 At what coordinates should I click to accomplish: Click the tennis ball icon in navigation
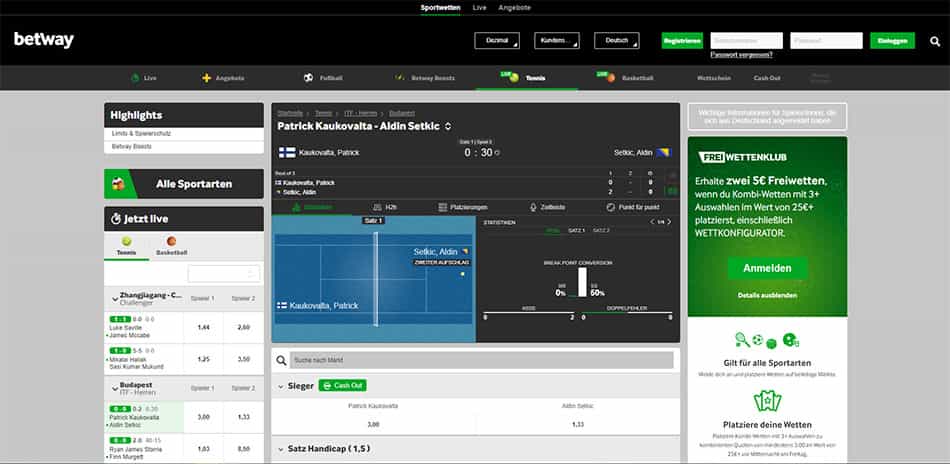coord(514,78)
